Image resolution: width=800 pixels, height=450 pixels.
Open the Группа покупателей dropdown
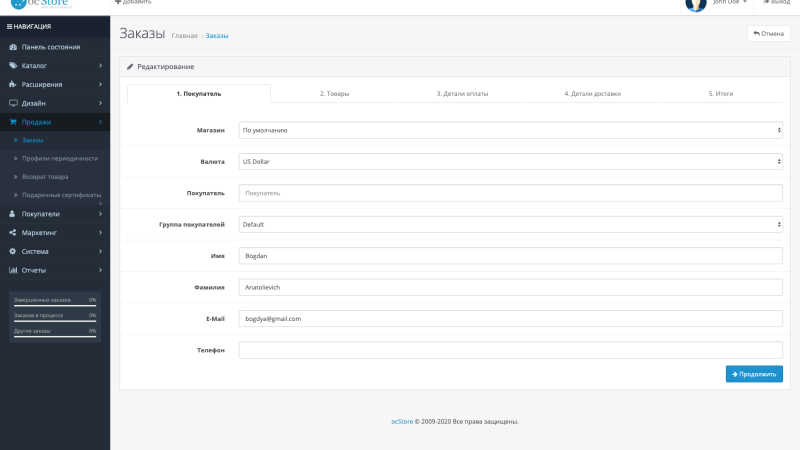click(x=510, y=224)
